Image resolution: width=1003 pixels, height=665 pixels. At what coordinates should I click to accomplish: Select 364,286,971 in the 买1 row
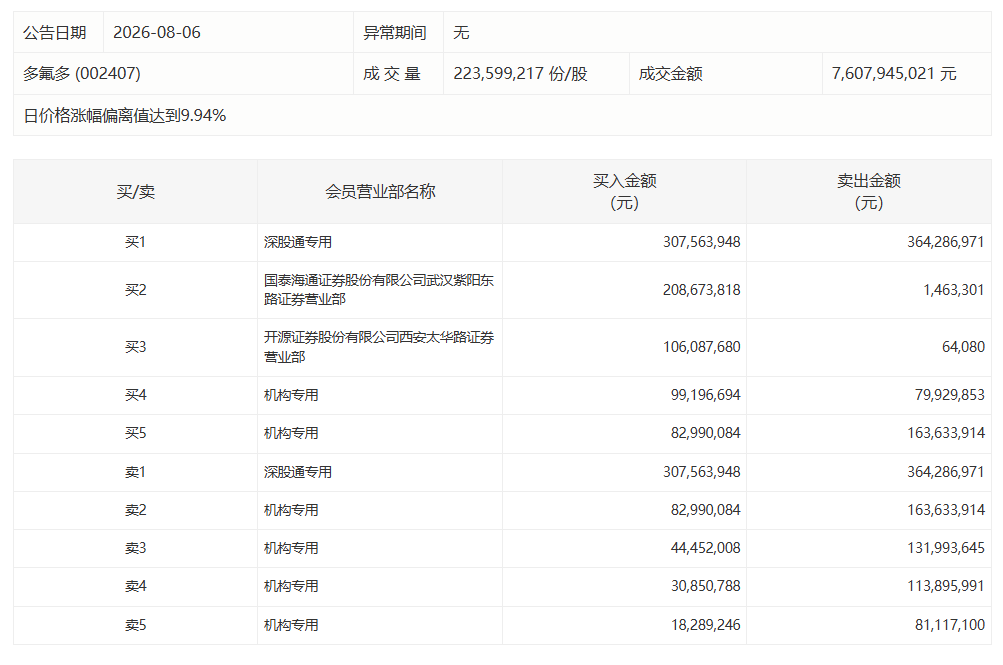coord(945,242)
